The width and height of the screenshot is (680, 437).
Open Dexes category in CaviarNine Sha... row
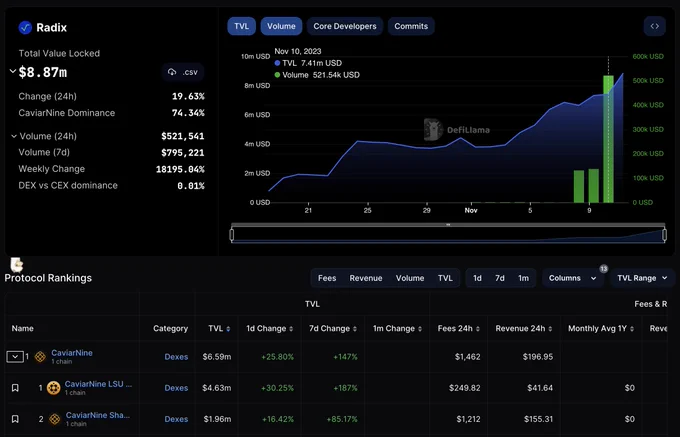[x=176, y=419]
